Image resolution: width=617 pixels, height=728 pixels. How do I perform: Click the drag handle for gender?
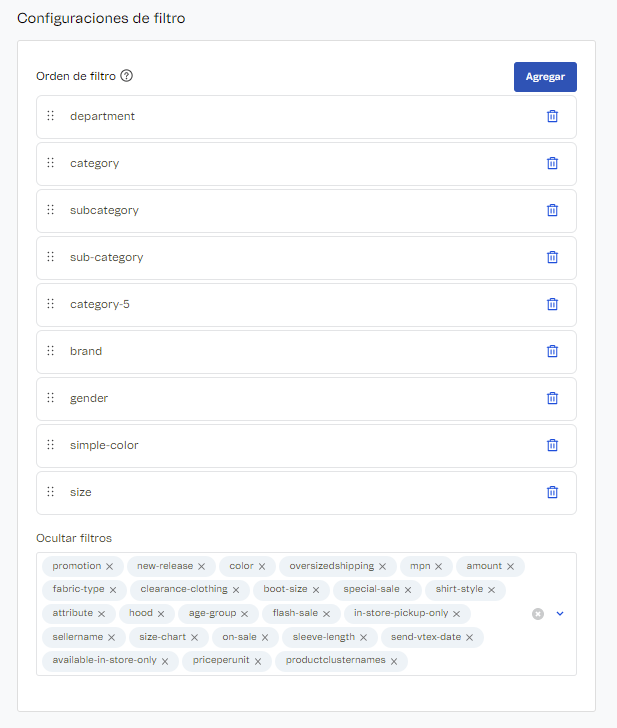pos(51,399)
